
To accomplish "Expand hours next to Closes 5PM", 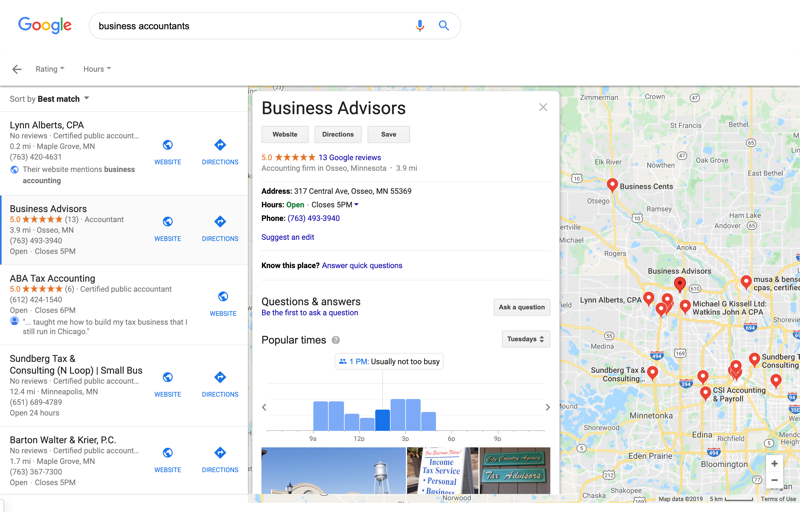I will [357, 204].
